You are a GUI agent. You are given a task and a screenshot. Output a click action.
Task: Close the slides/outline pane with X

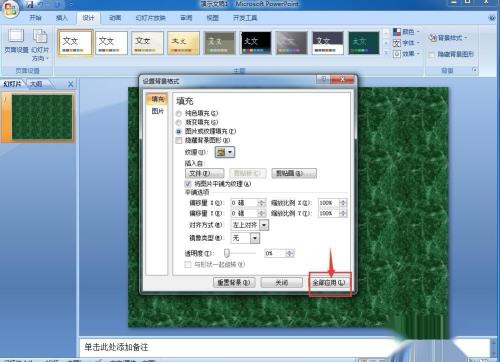coord(71,84)
